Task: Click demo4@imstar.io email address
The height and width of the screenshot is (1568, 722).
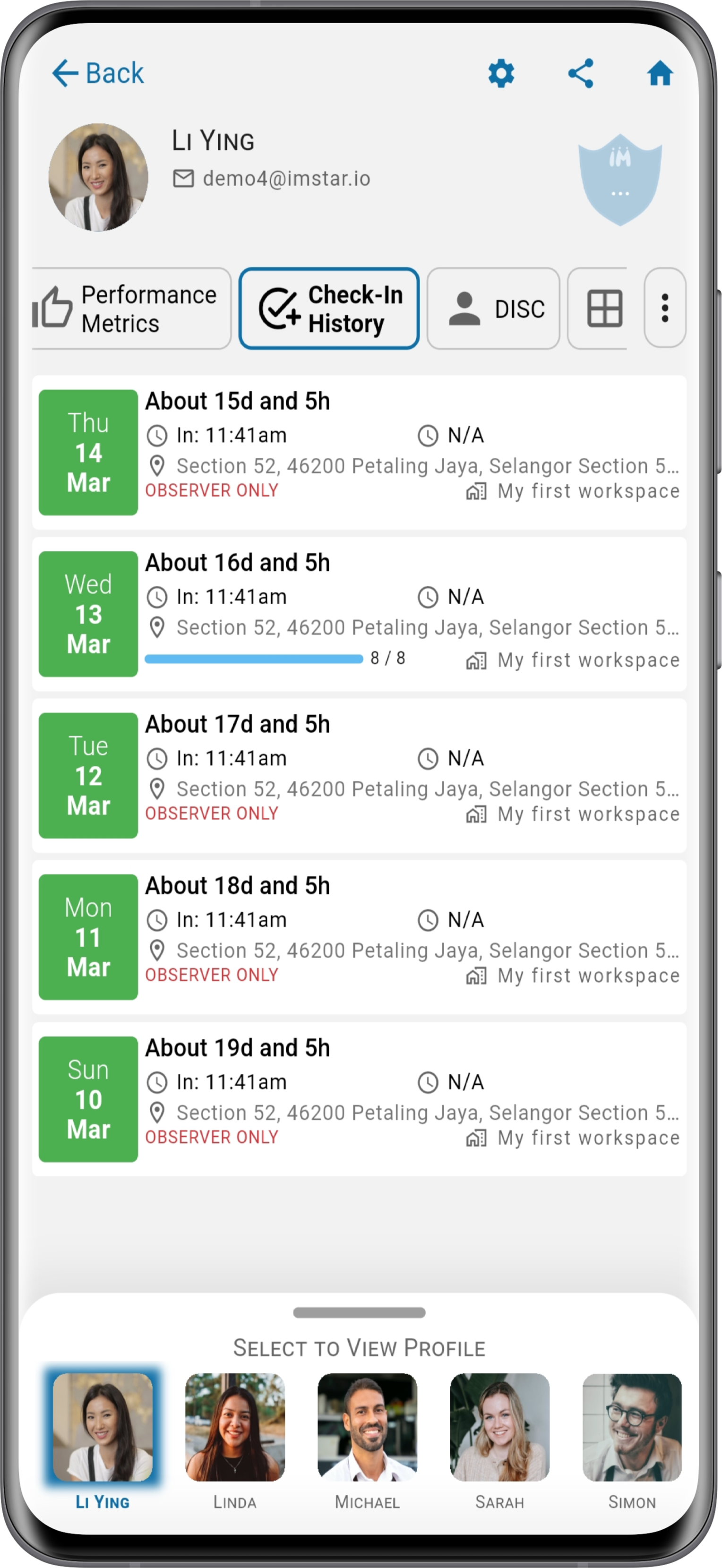Action: [x=286, y=179]
